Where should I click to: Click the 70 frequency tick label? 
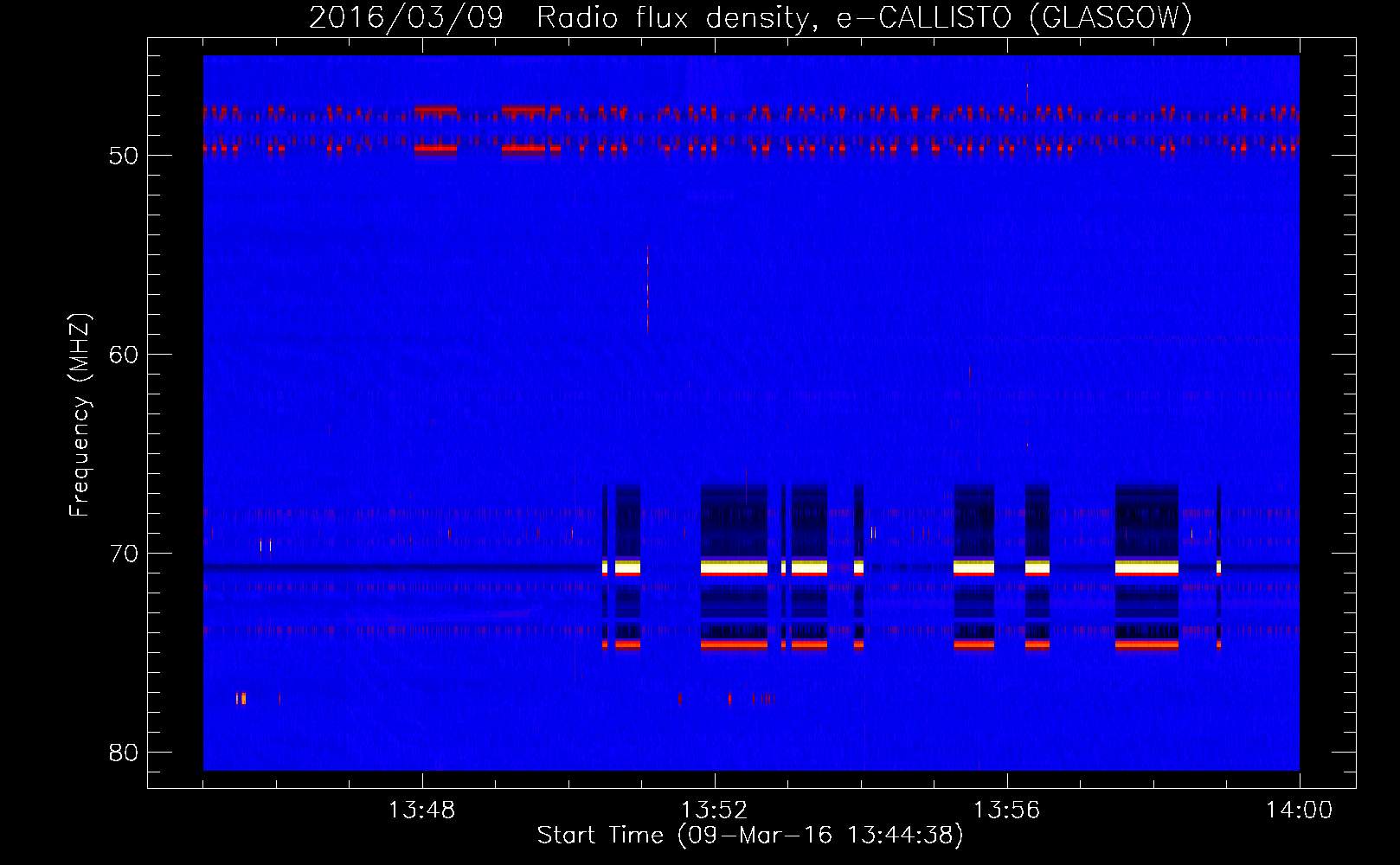pos(124,554)
